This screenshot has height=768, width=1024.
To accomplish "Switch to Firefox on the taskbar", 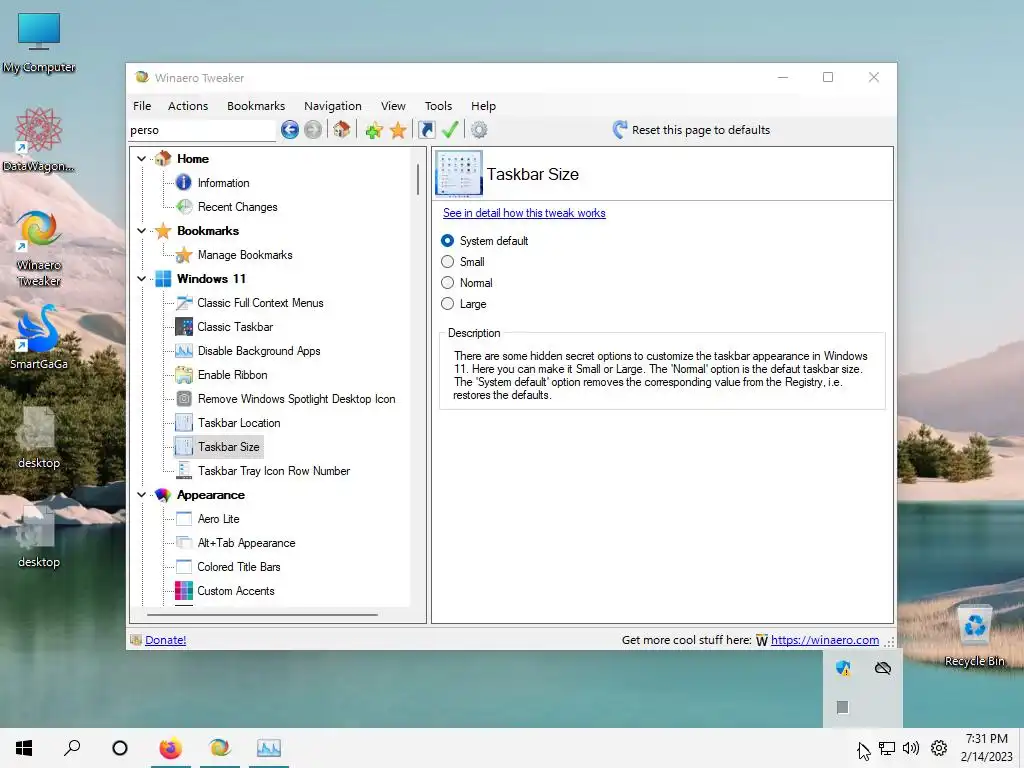I will pyautogui.click(x=170, y=748).
